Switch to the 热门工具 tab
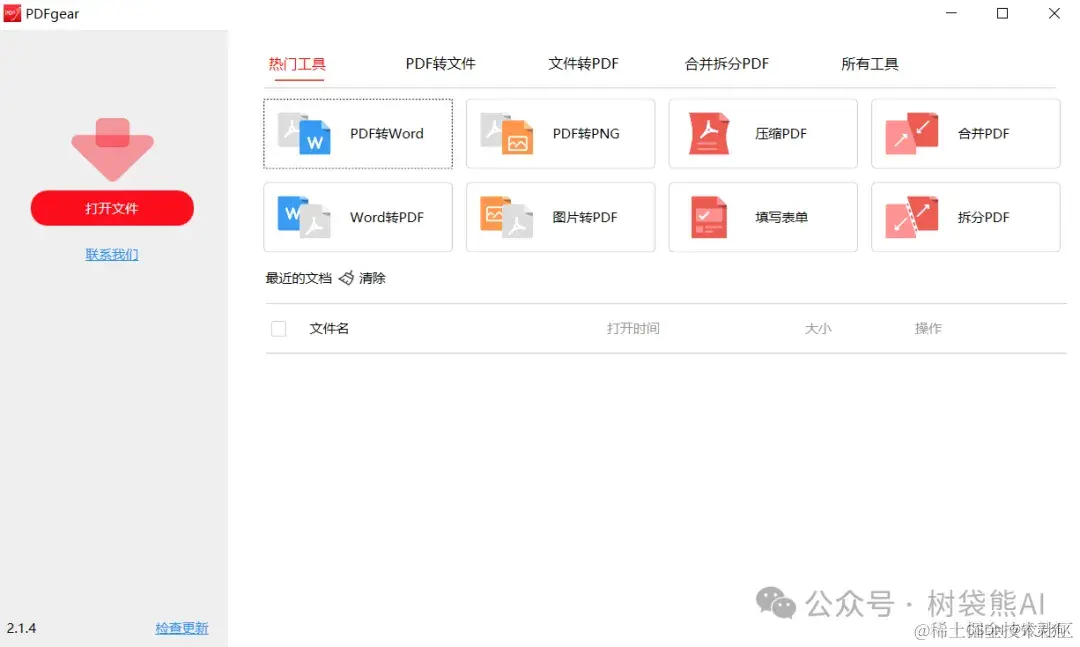Screen dimensions: 1080x647 [x=297, y=63]
